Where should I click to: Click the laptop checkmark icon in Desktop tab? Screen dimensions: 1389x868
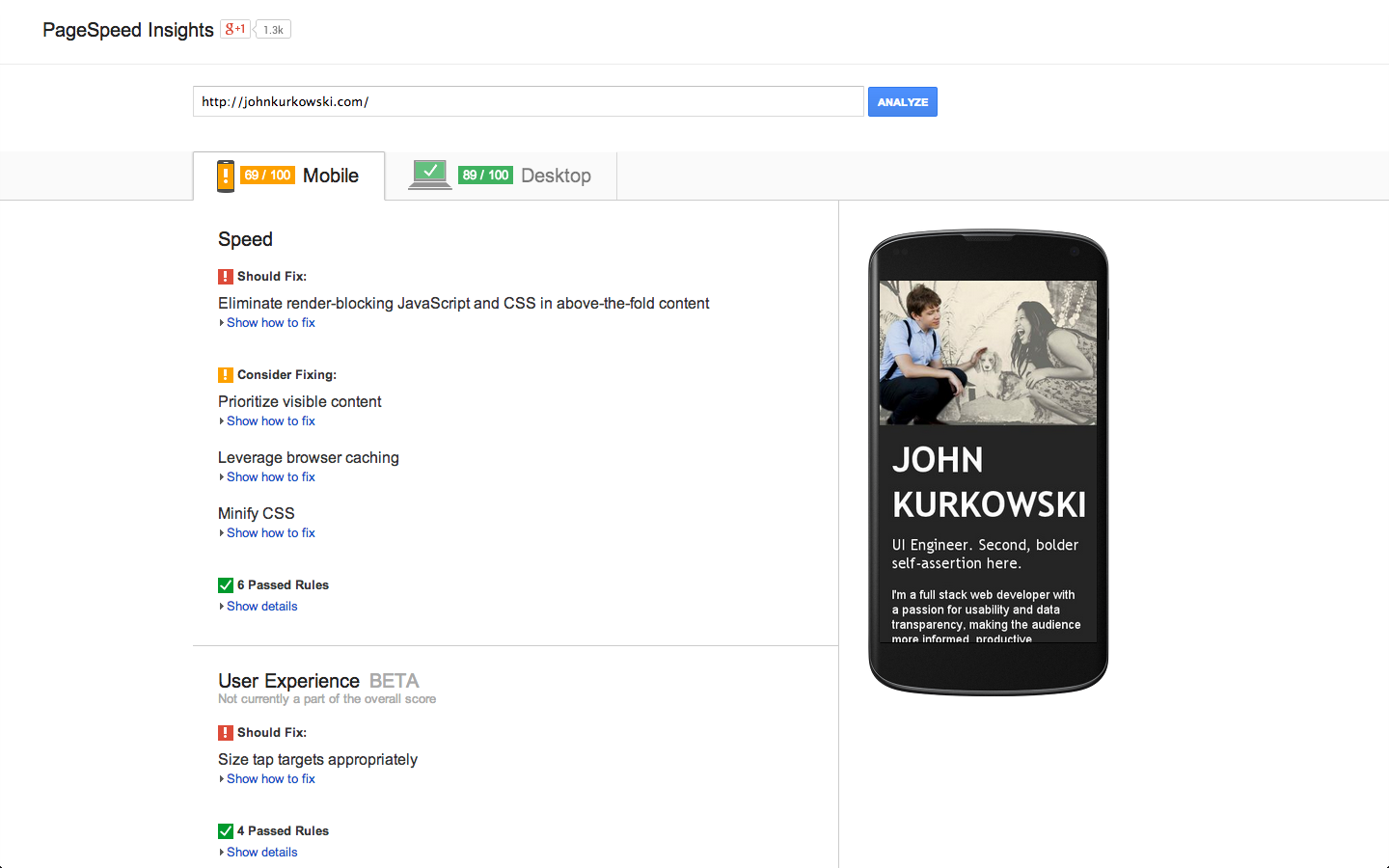(x=430, y=175)
